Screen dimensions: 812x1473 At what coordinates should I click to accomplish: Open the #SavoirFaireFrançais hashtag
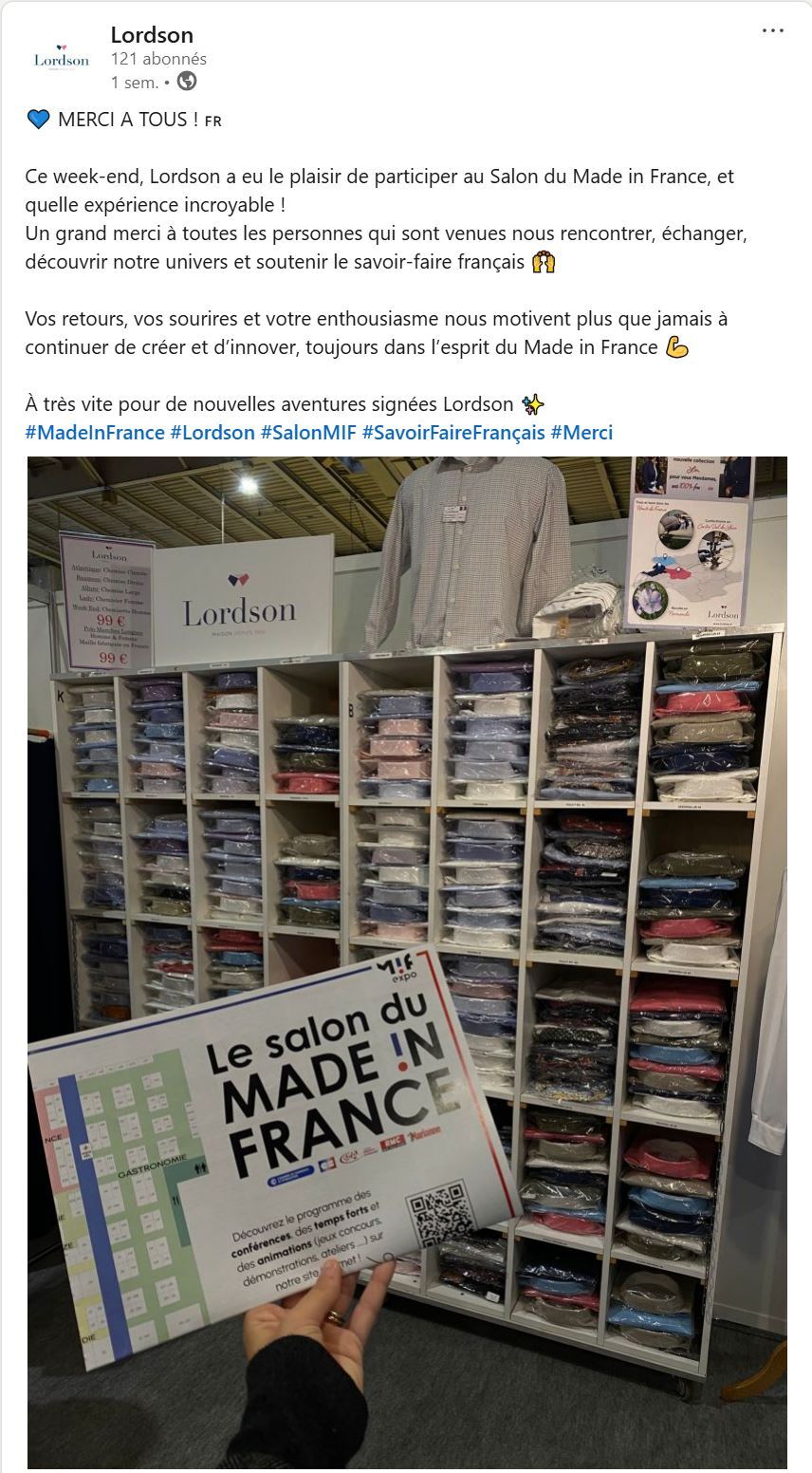[453, 433]
